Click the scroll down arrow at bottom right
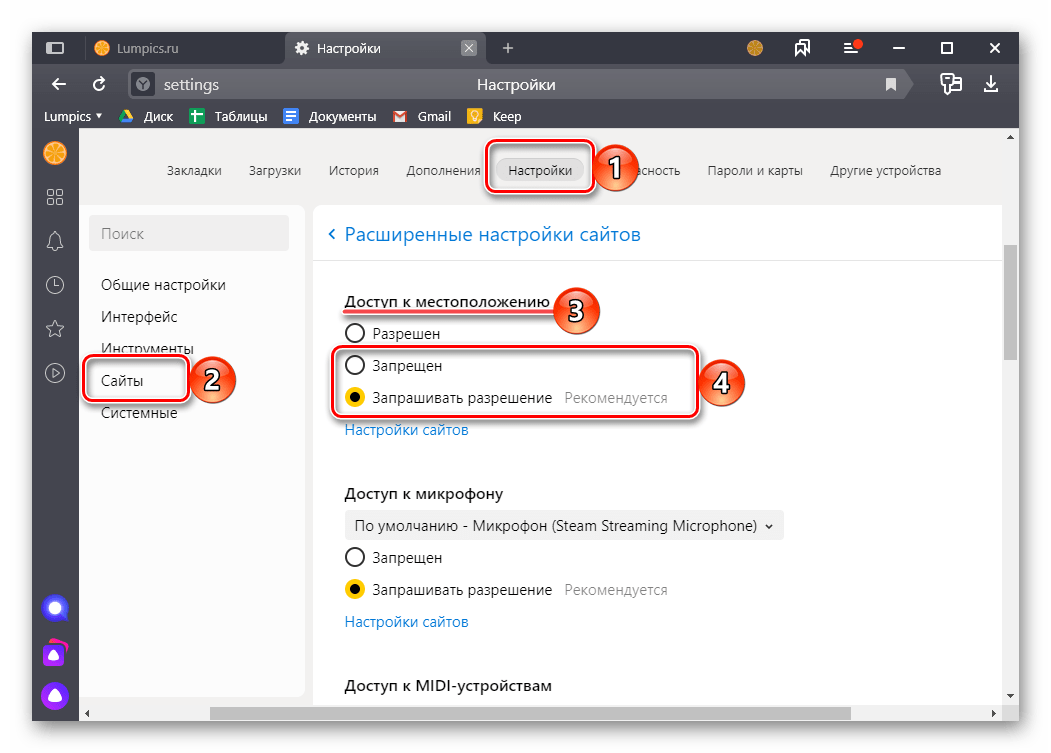1051x753 pixels. (x=1010, y=696)
